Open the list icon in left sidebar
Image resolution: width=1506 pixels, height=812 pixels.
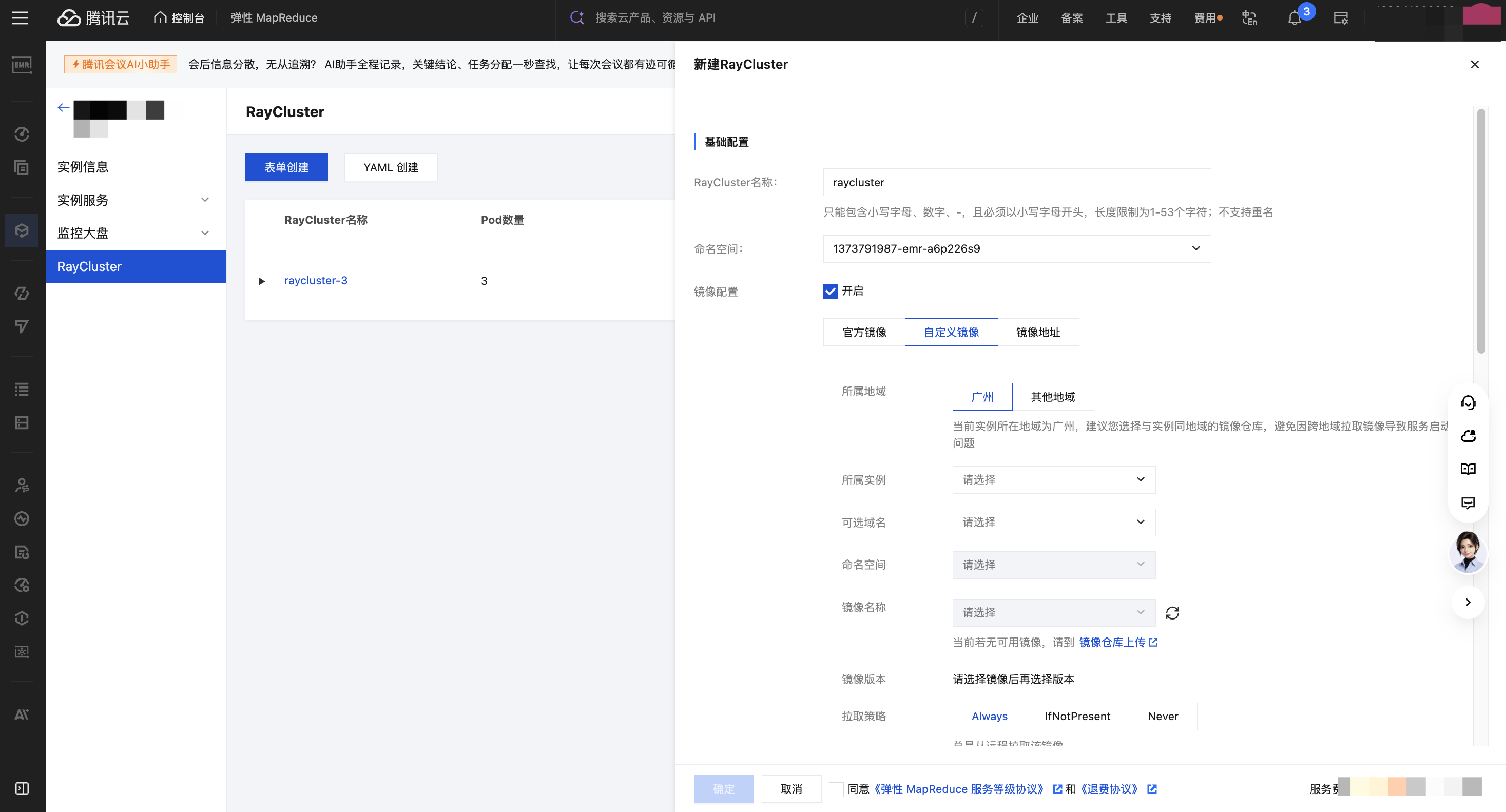(22, 390)
